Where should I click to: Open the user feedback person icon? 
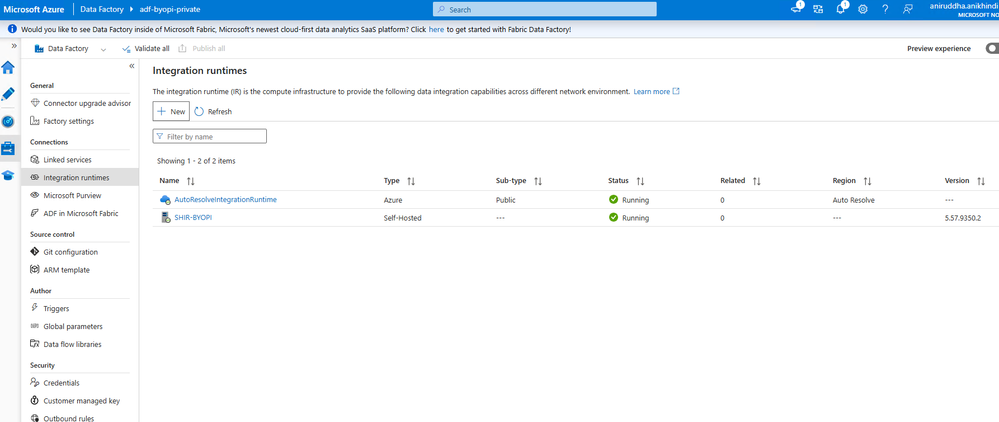pyautogui.click(x=908, y=9)
